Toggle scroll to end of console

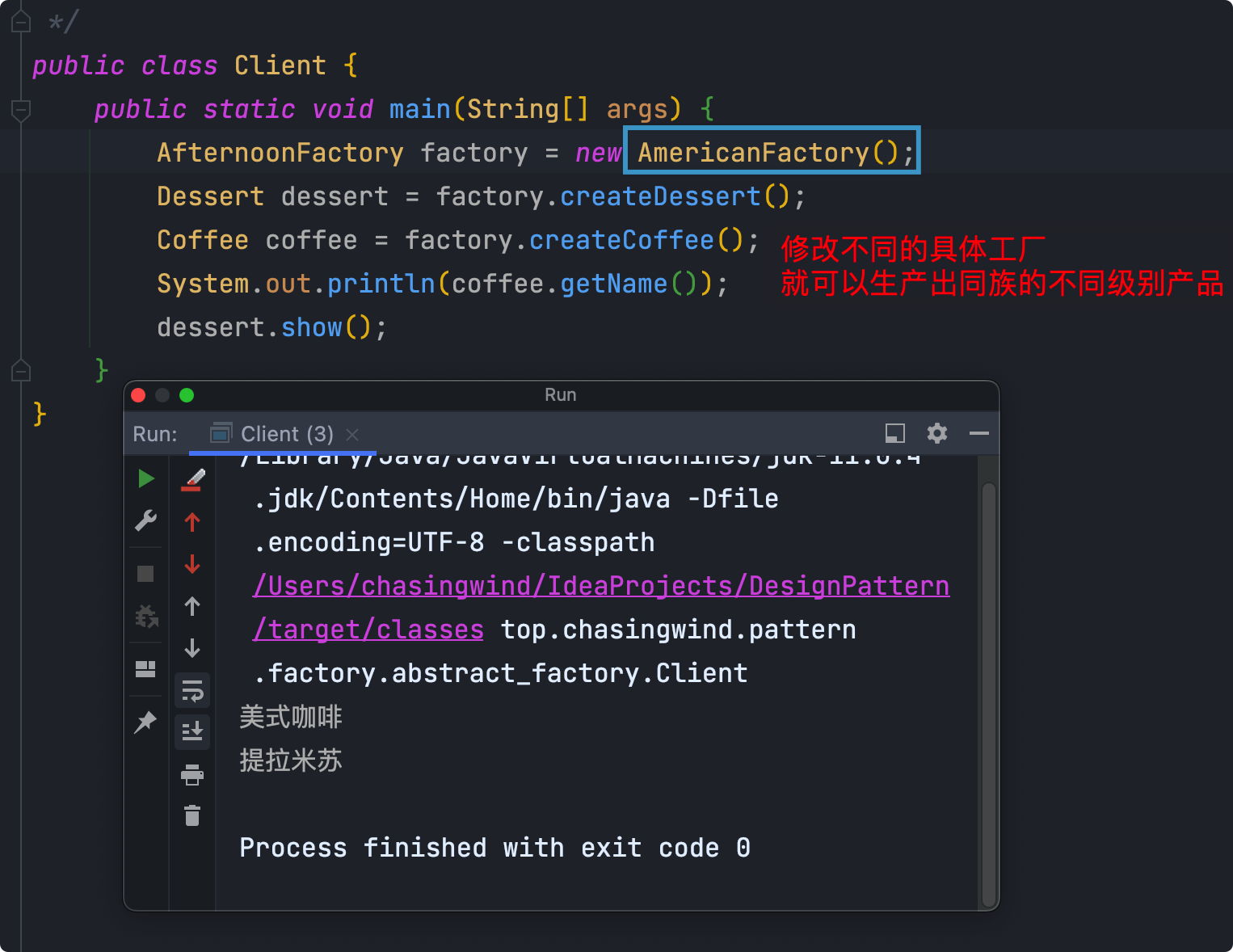192,731
